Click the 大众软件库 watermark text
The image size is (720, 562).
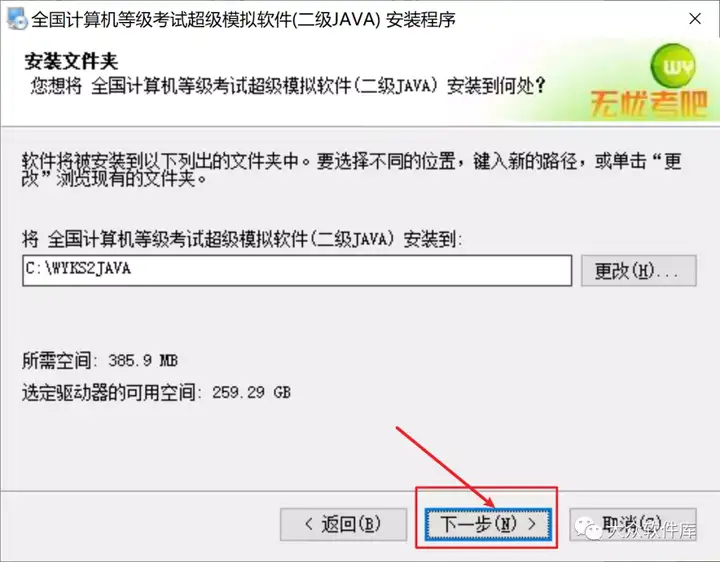[652, 531]
